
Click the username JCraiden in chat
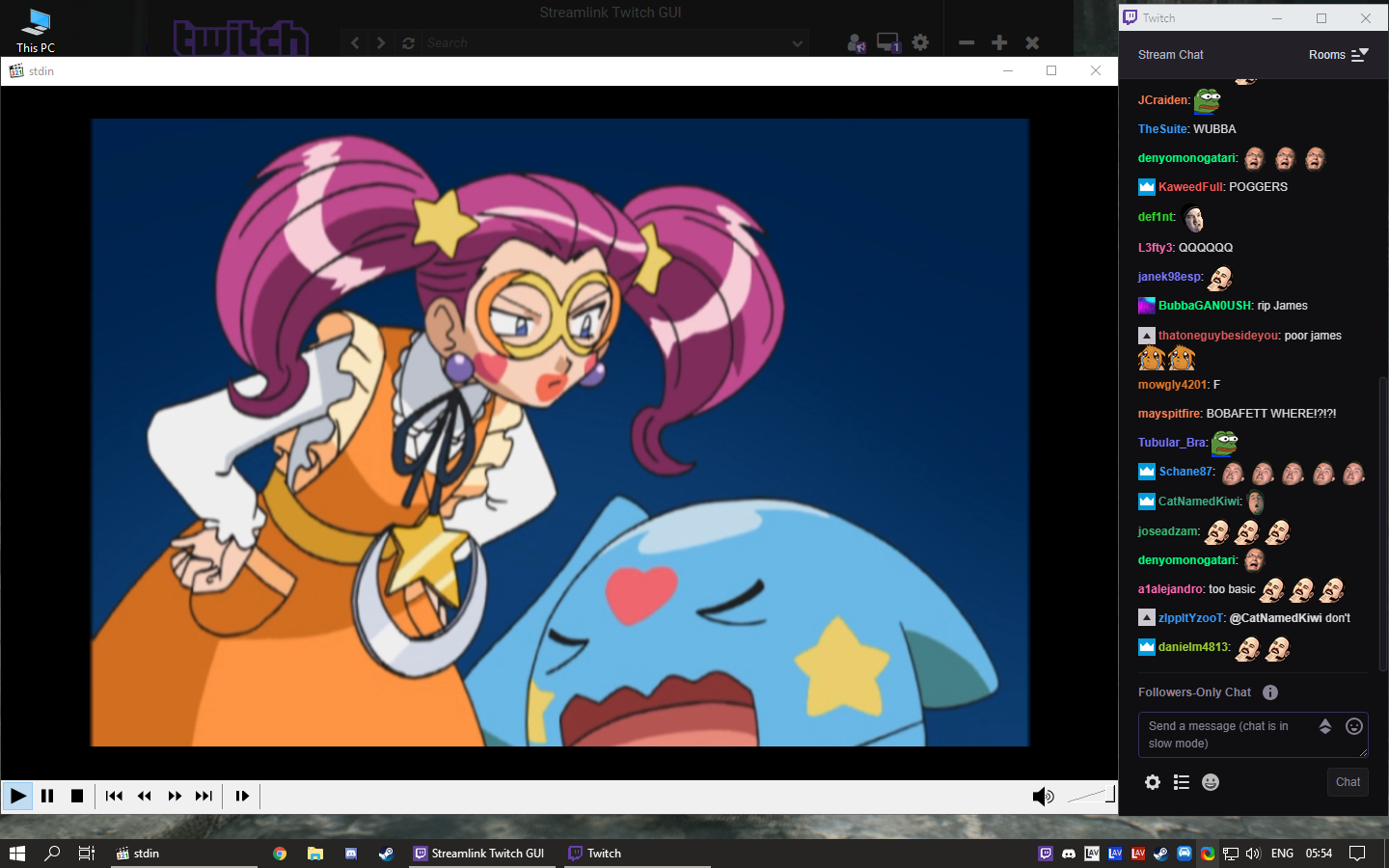pos(1162,100)
